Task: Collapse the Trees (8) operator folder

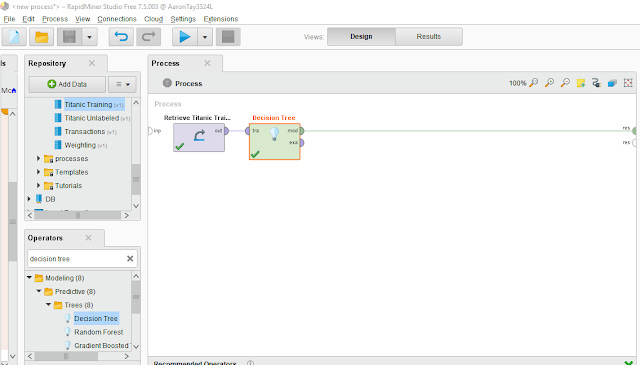Action: 48,305
